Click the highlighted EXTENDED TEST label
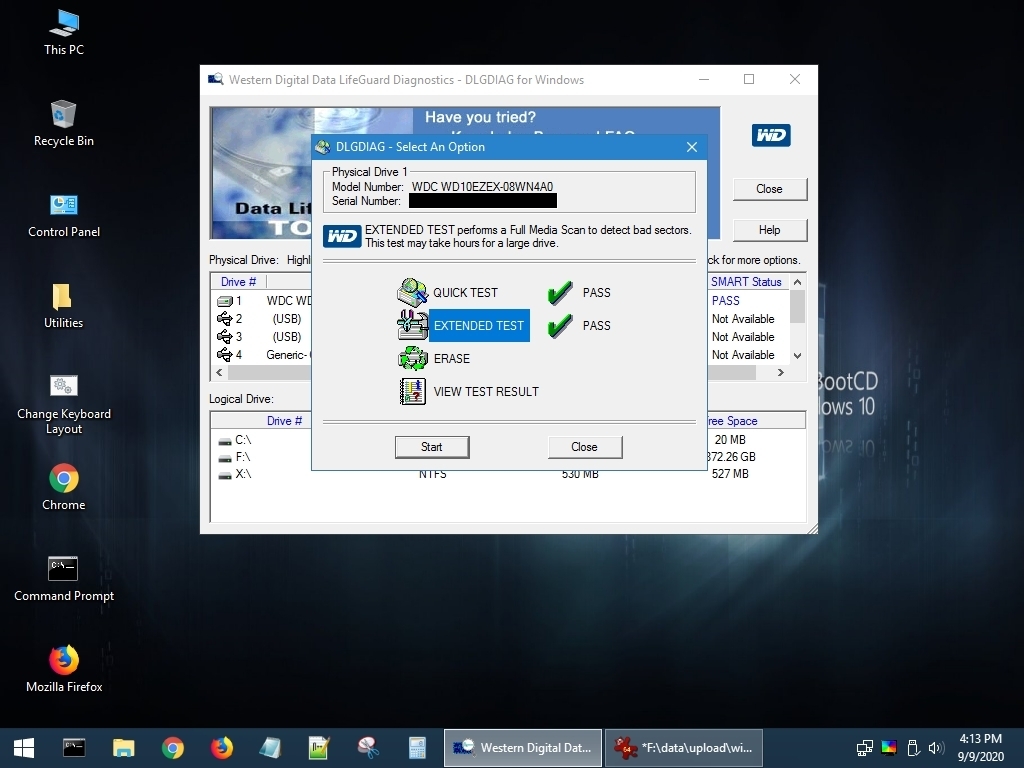The height and width of the screenshot is (768, 1024). pyautogui.click(x=479, y=325)
